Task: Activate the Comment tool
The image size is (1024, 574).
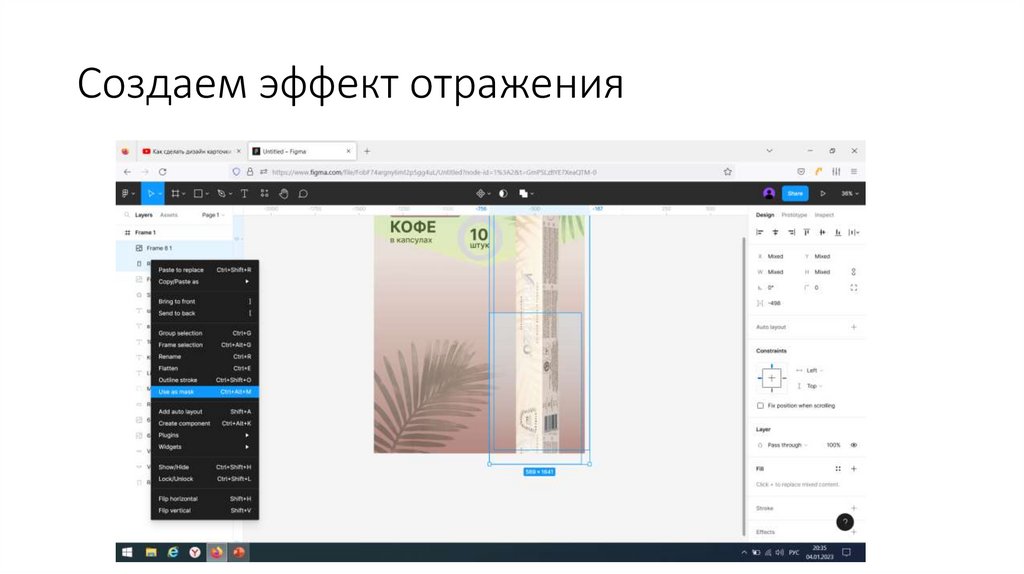Action: point(303,193)
